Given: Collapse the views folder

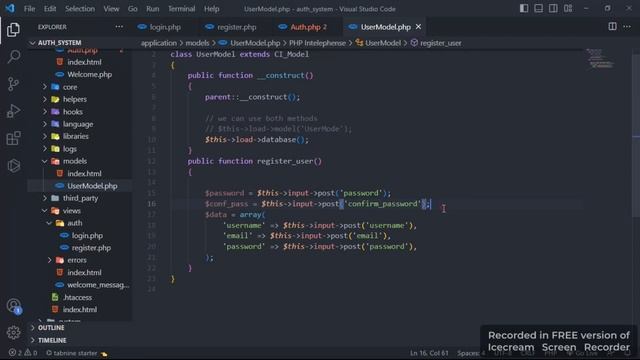Looking at the screenshot, I should click(71, 211).
